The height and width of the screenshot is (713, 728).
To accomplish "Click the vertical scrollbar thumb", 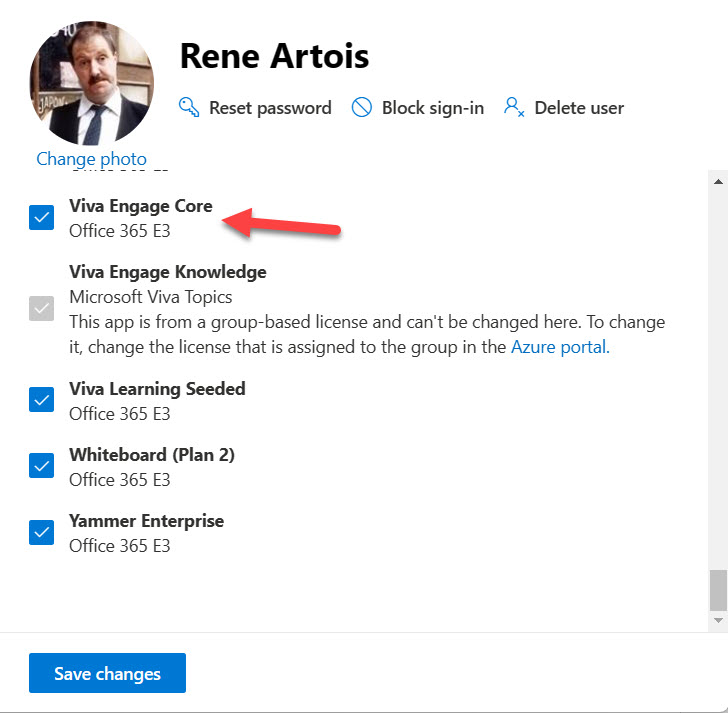I will [718, 590].
